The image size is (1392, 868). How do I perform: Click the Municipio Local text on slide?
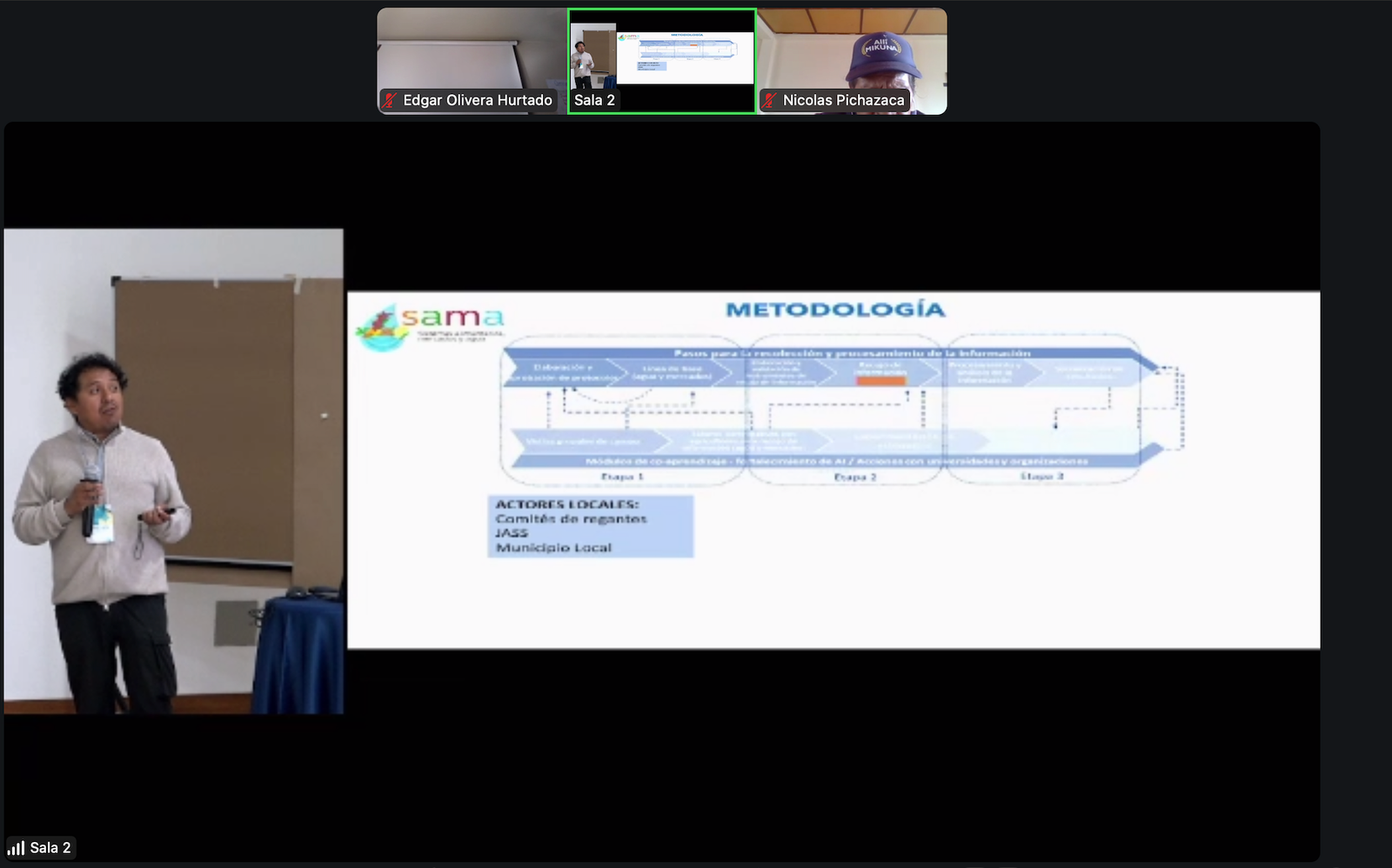(553, 548)
